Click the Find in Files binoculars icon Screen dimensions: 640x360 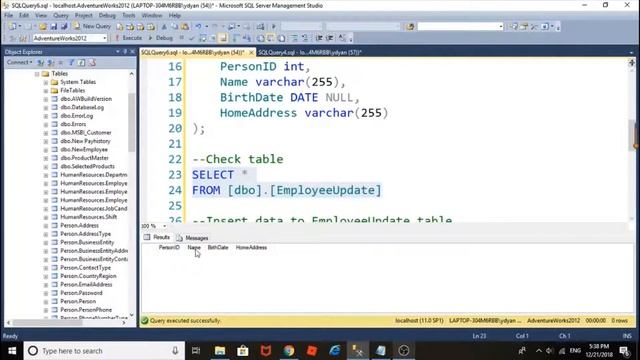point(410,27)
